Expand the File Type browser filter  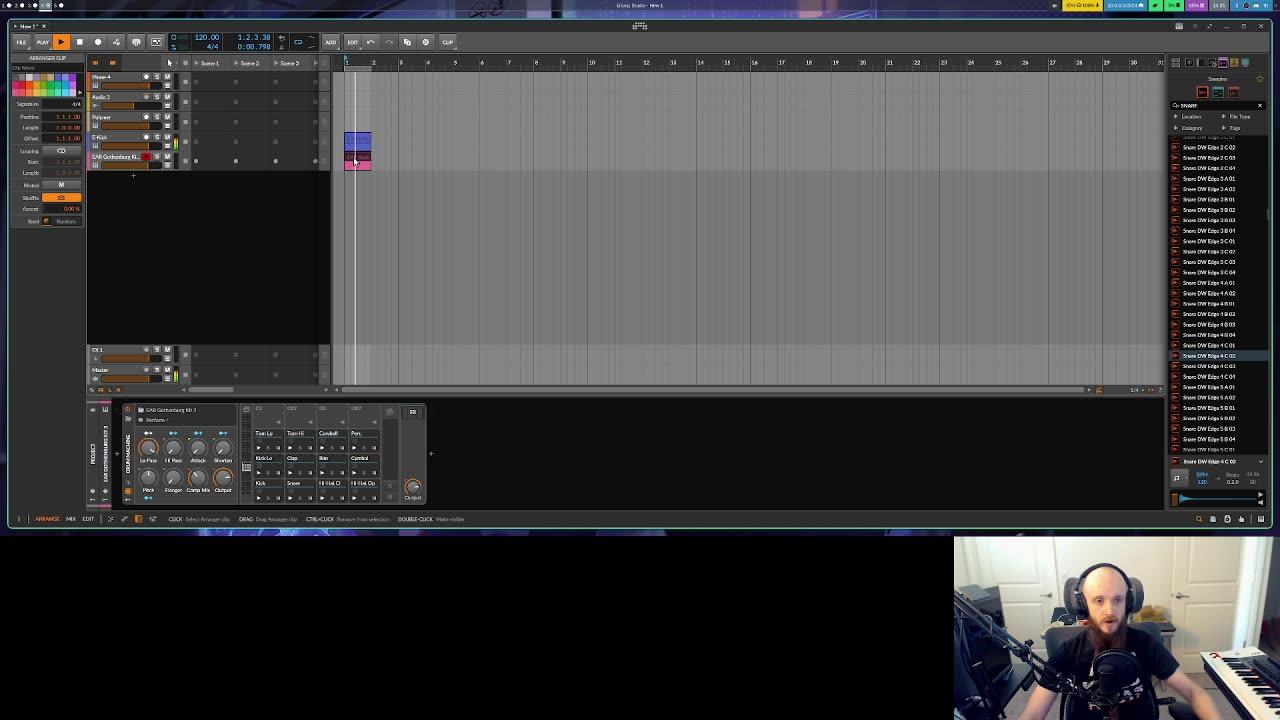tap(1237, 117)
